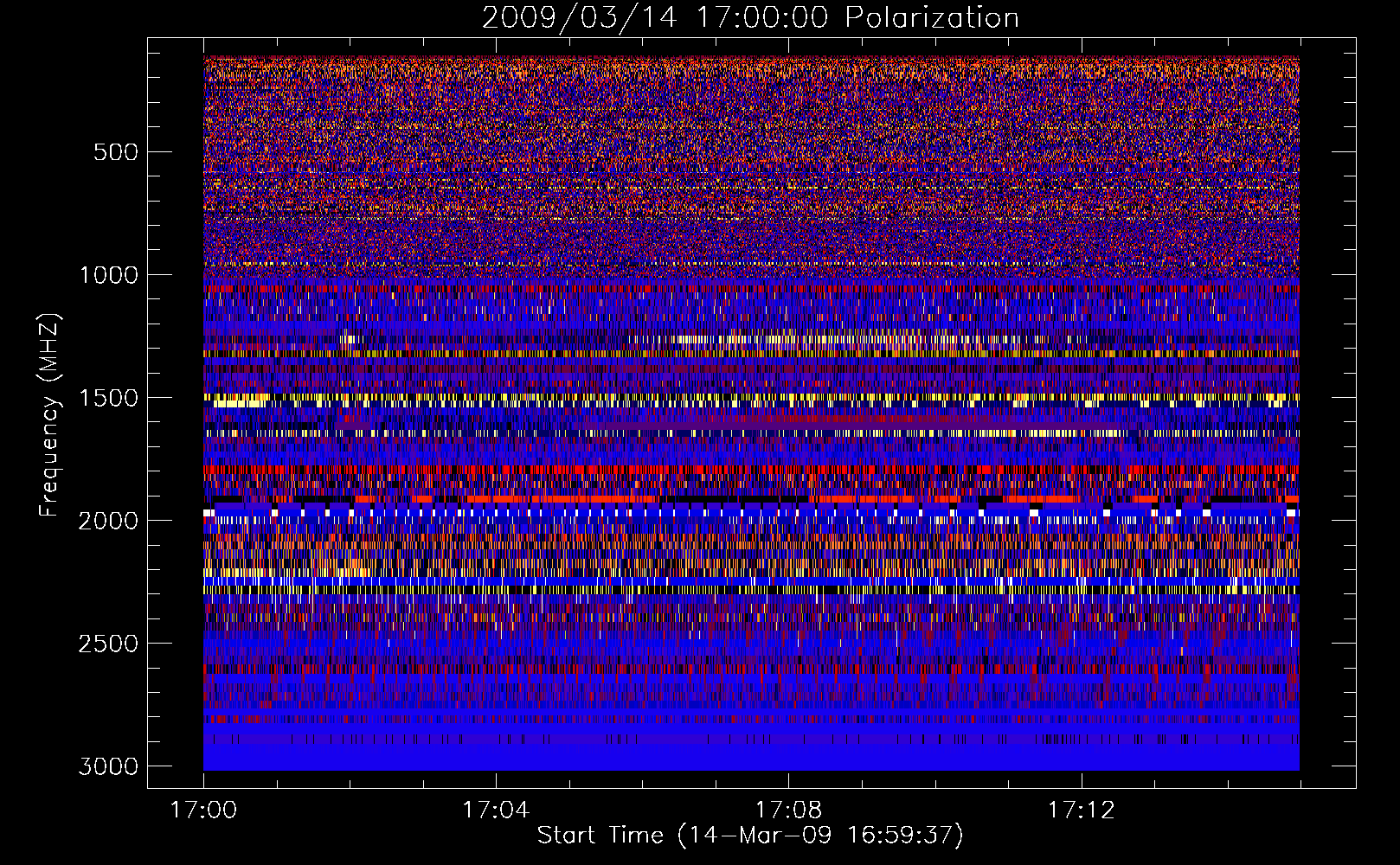This screenshot has height=865, width=1400.
Task: Click the 1000 frequency tick label
Action: pyautogui.click(x=109, y=275)
